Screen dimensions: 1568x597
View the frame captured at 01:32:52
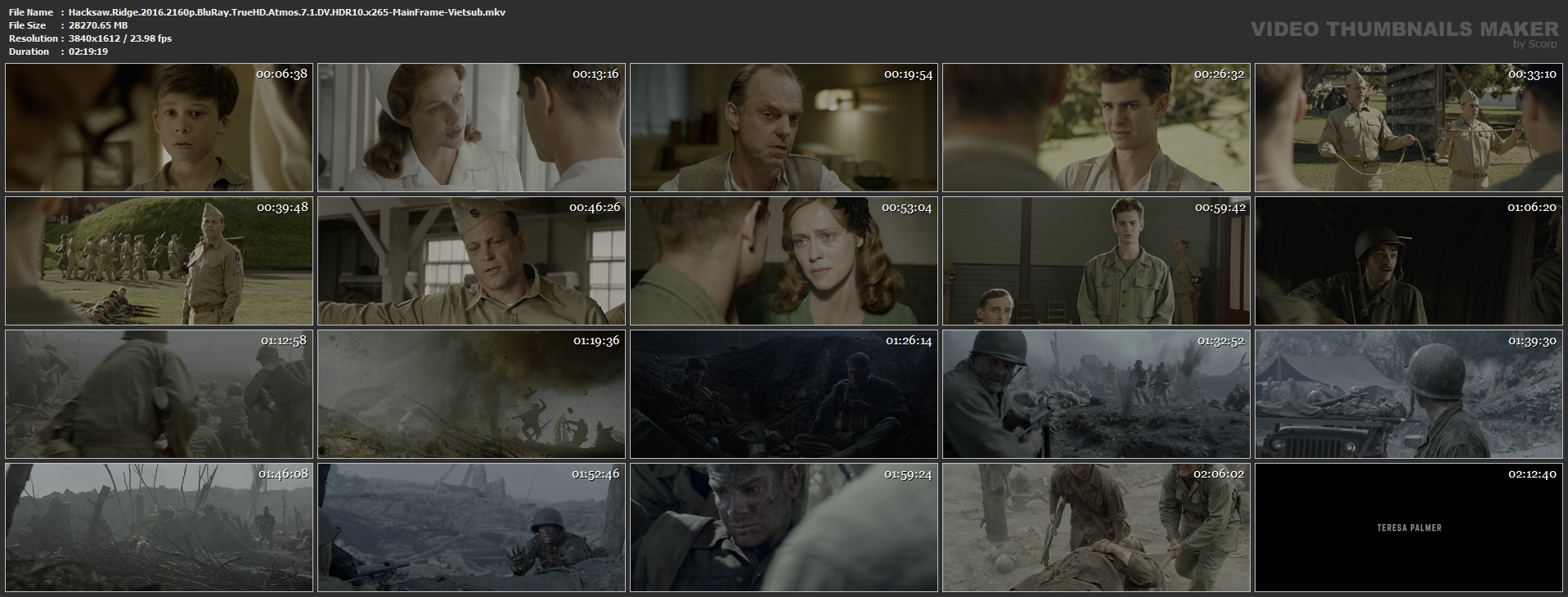(1096, 394)
